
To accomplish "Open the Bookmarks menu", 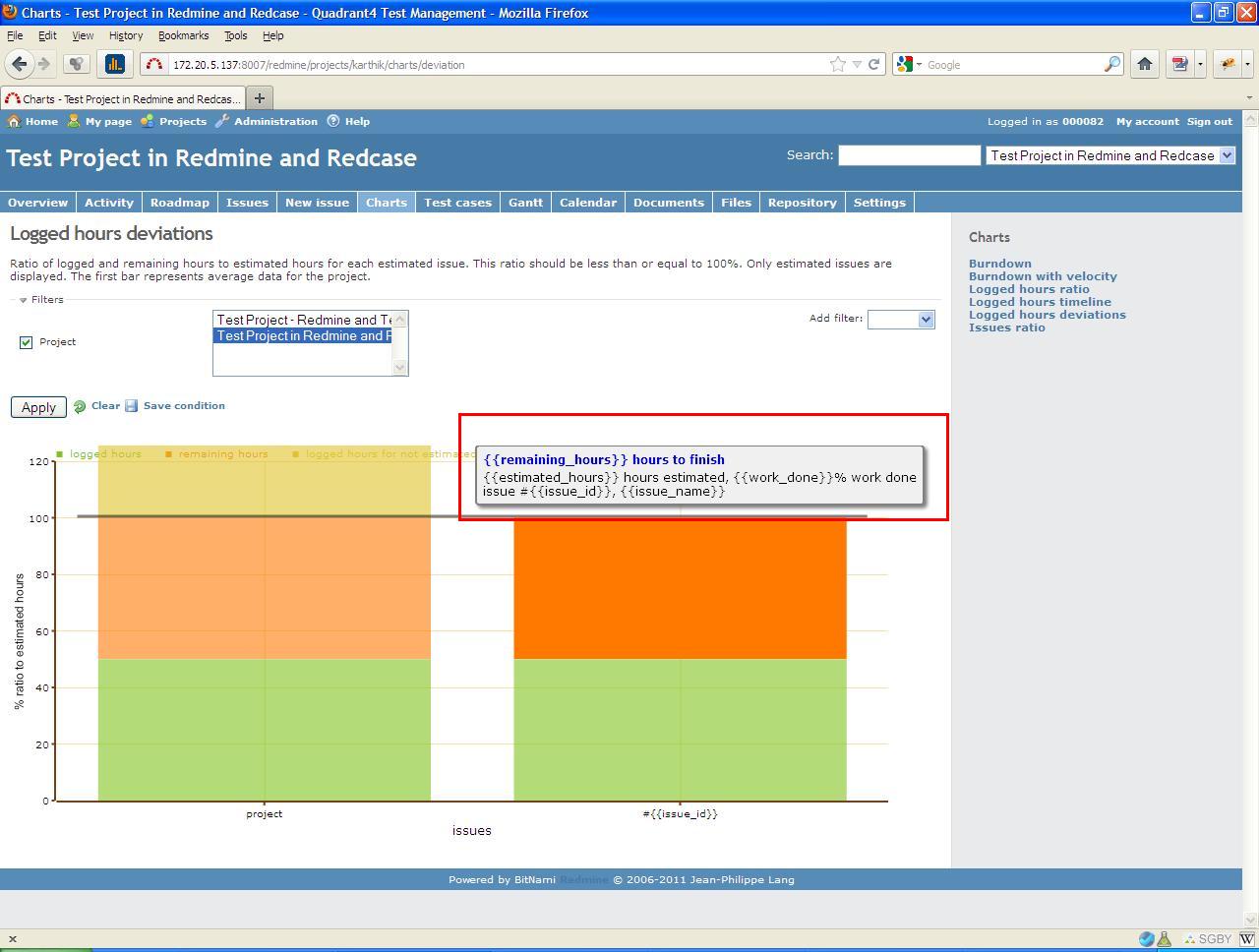I will click(x=183, y=35).
